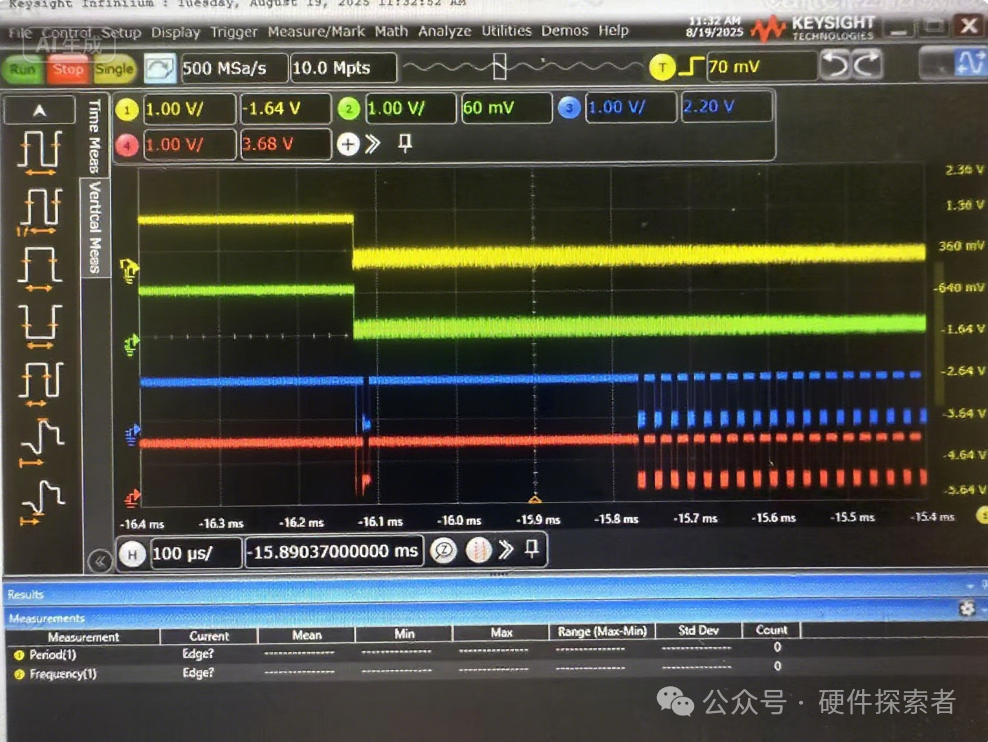Open the Measure/Mark menu
Viewport: 988px width, 742px height.
316,31
